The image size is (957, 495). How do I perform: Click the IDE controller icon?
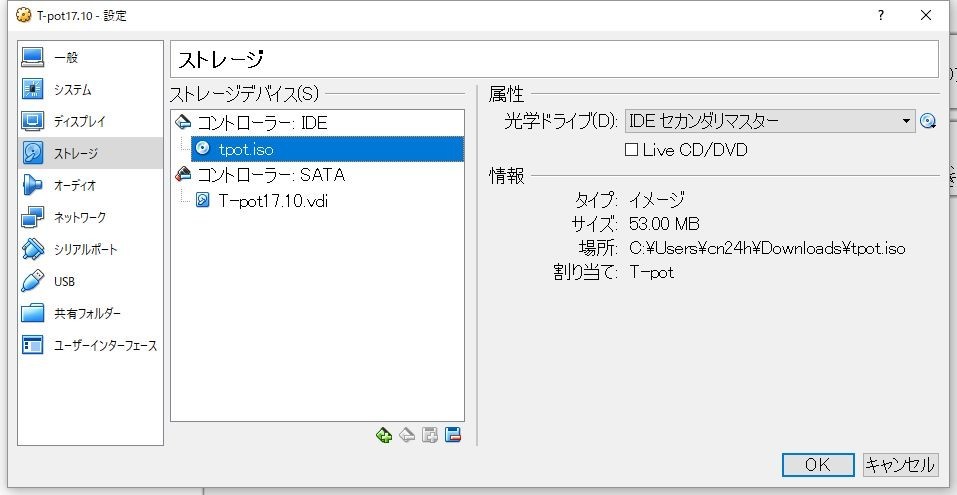click(x=182, y=123)
